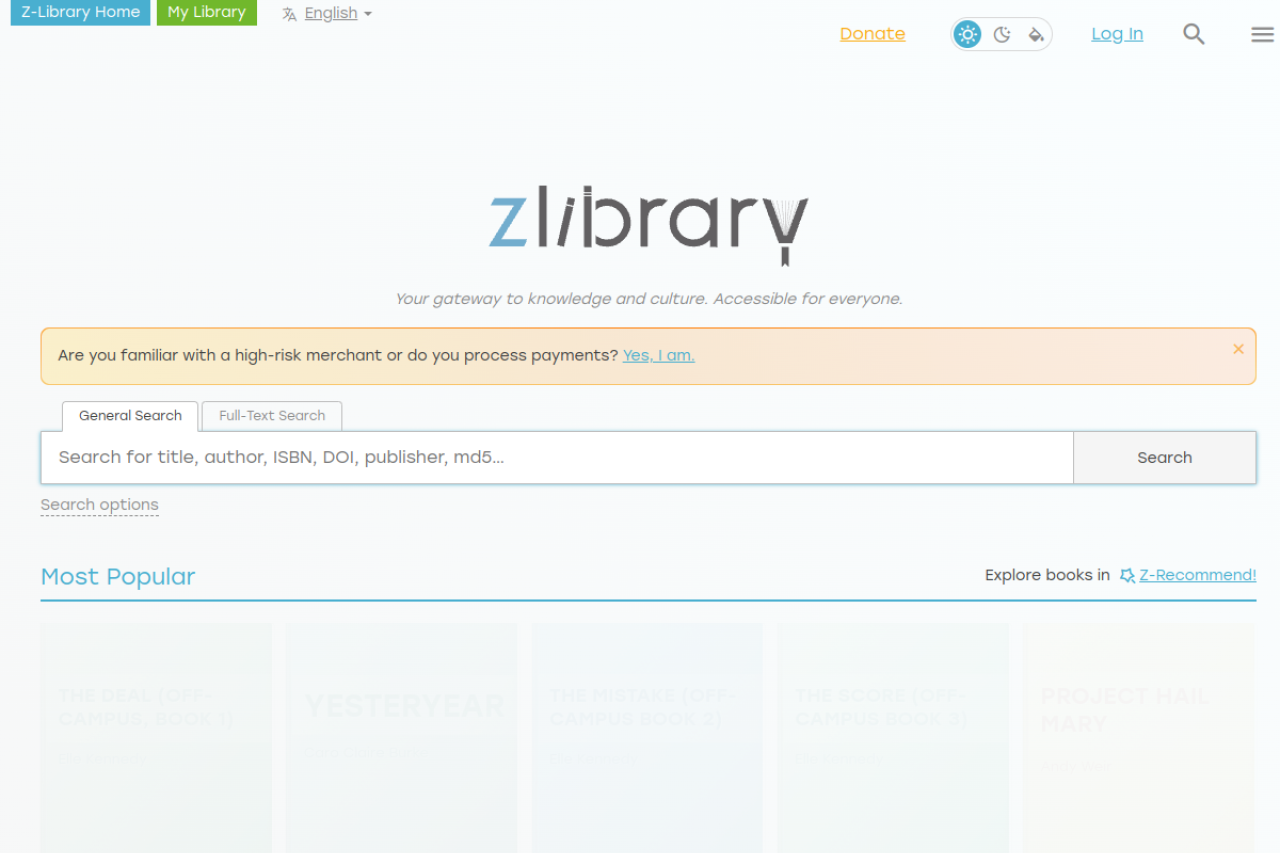
Task: Click the Donate link
Action: pos(872,34)
